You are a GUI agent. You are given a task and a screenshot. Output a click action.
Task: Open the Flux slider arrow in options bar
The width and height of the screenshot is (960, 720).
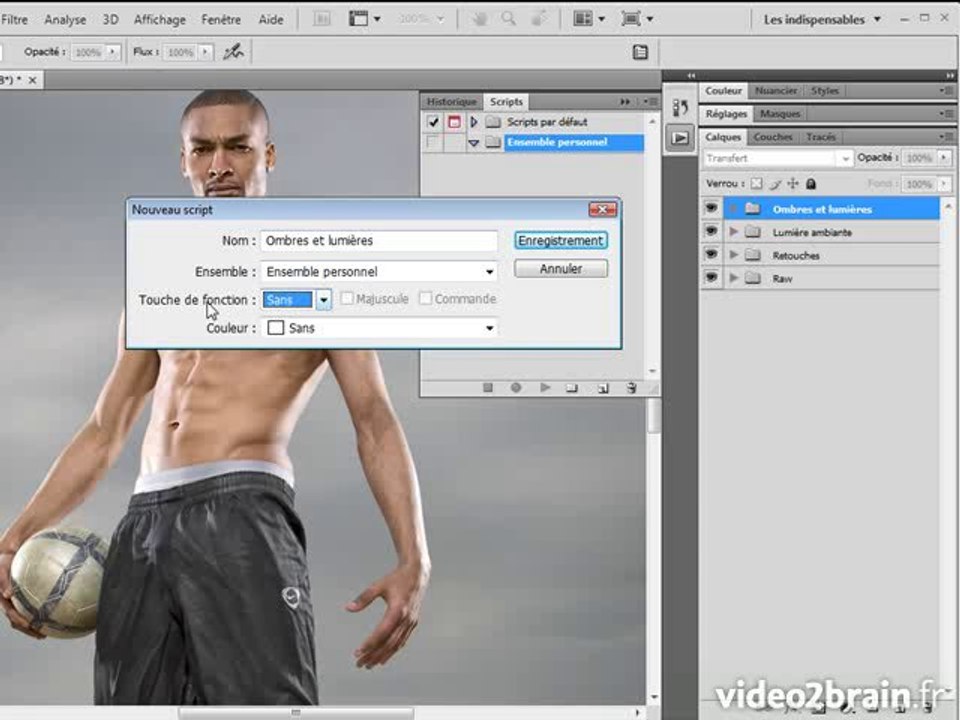point(205,53)
